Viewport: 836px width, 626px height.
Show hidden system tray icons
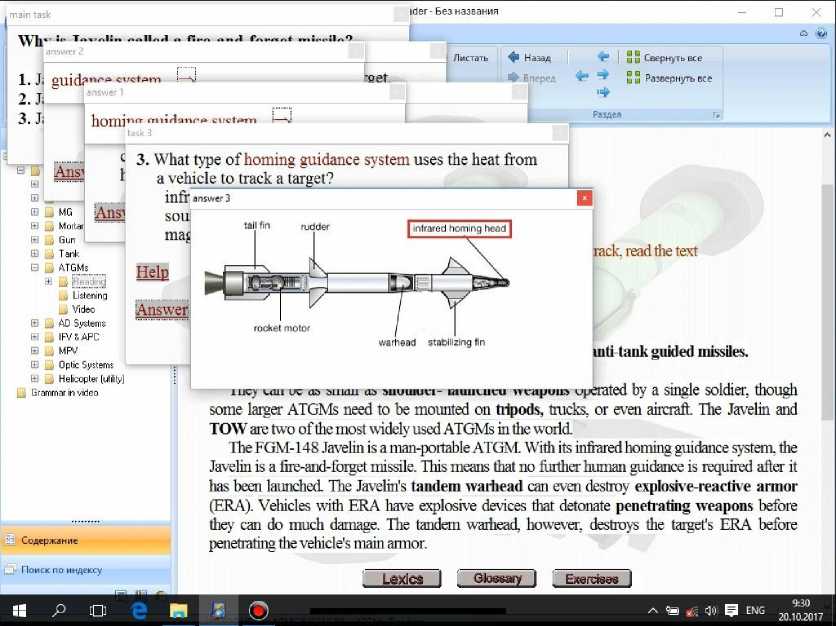[653, 611]
